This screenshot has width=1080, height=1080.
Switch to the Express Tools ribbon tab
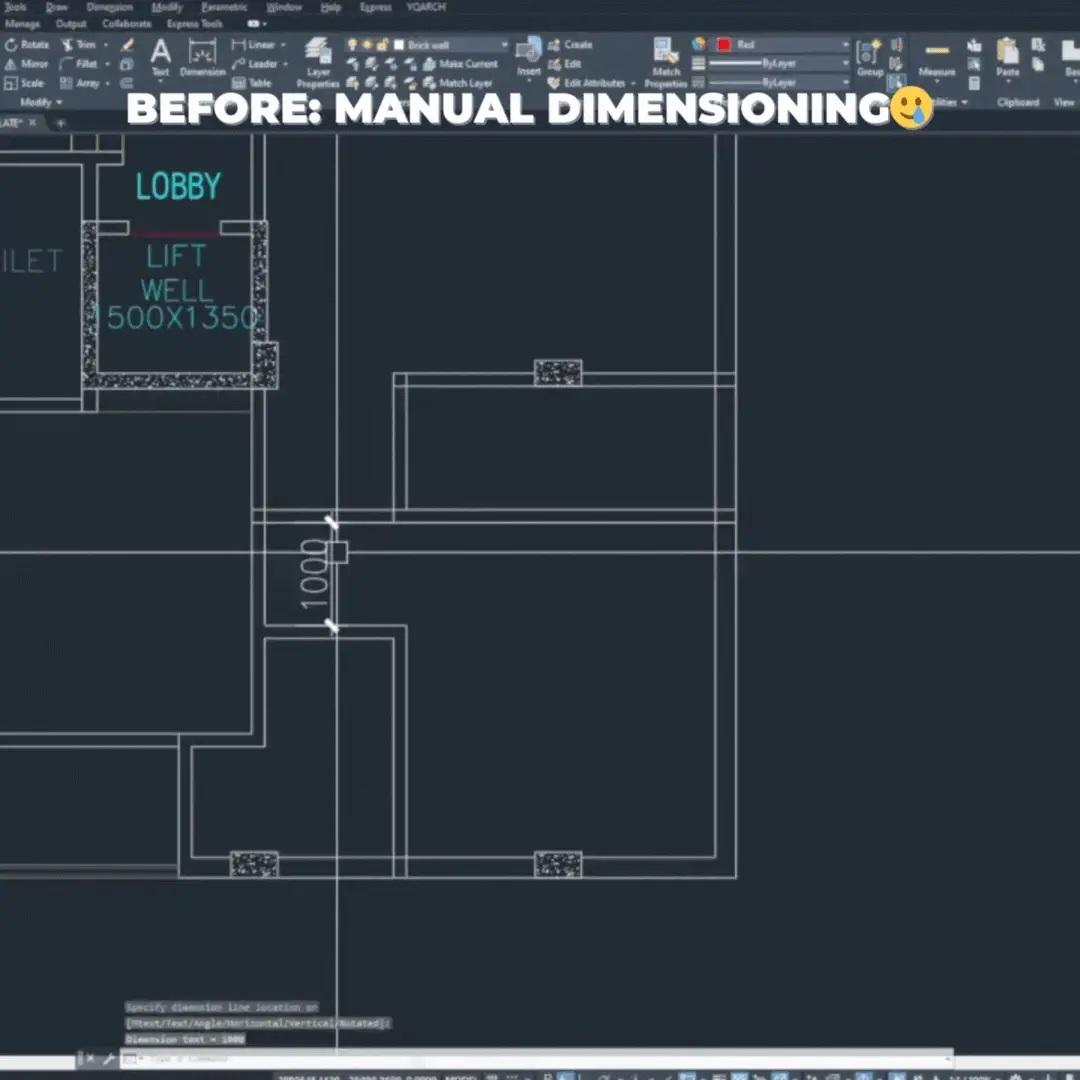(196, 23)
